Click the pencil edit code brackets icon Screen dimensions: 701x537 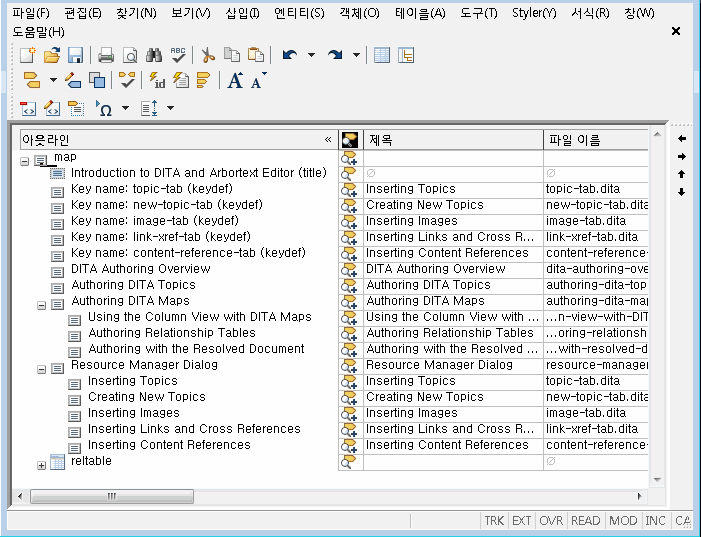(52, 108)
